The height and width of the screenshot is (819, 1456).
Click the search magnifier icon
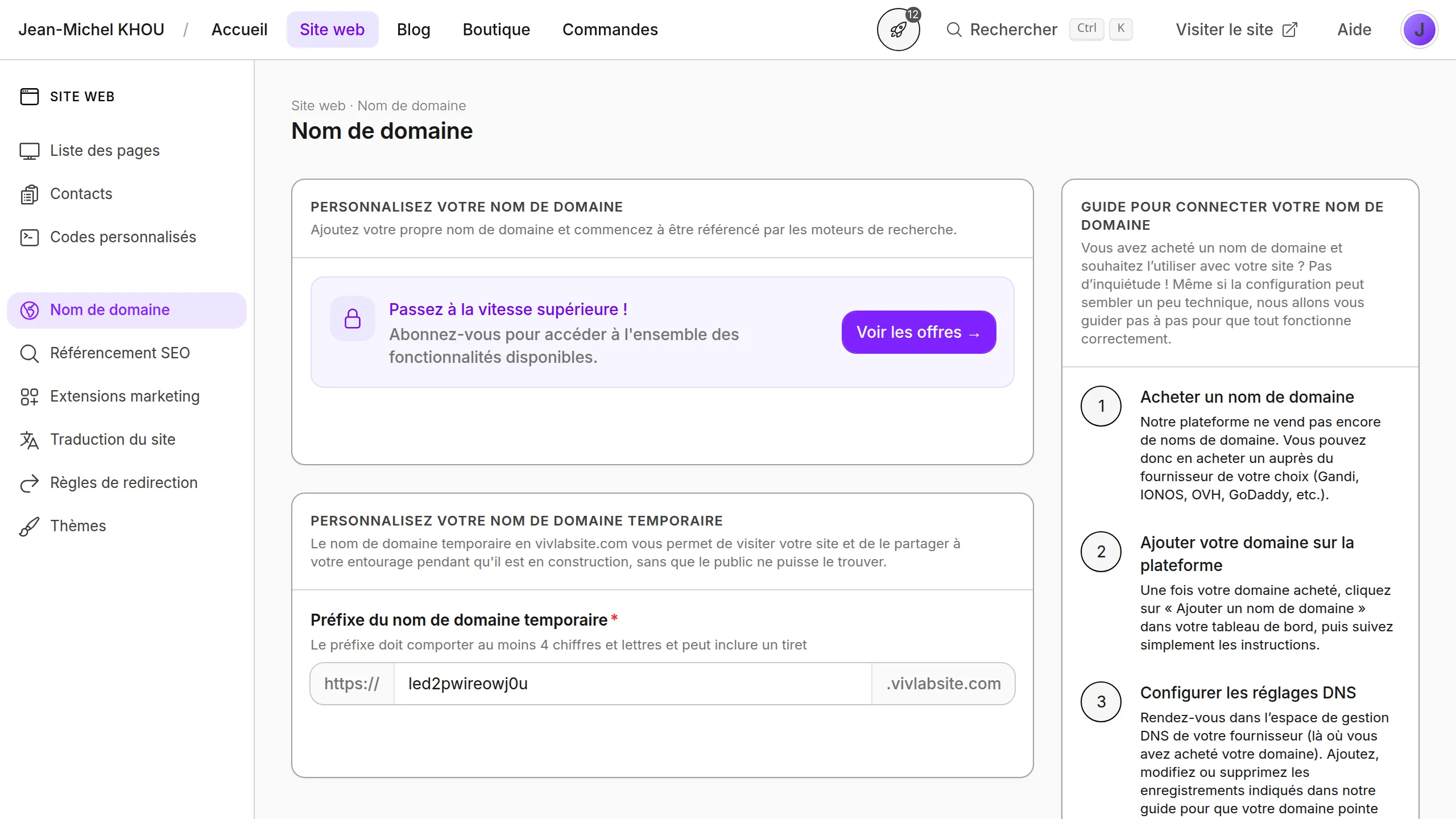[954, 30]
